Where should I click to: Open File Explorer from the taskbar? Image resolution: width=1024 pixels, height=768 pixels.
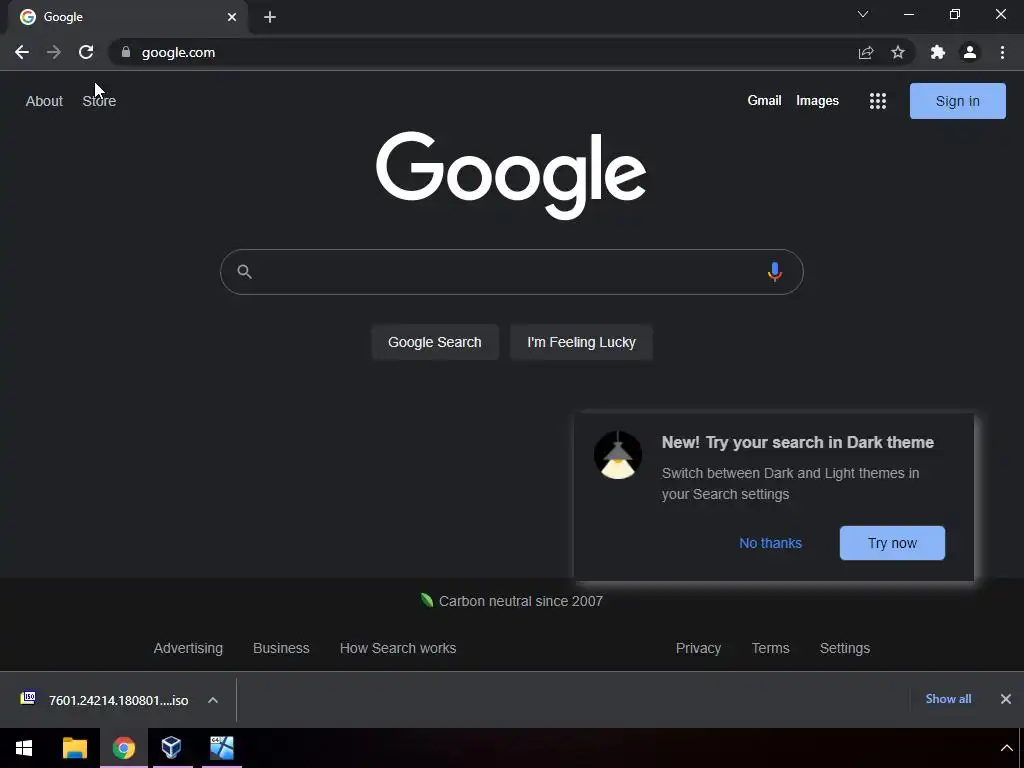point(74,748)
